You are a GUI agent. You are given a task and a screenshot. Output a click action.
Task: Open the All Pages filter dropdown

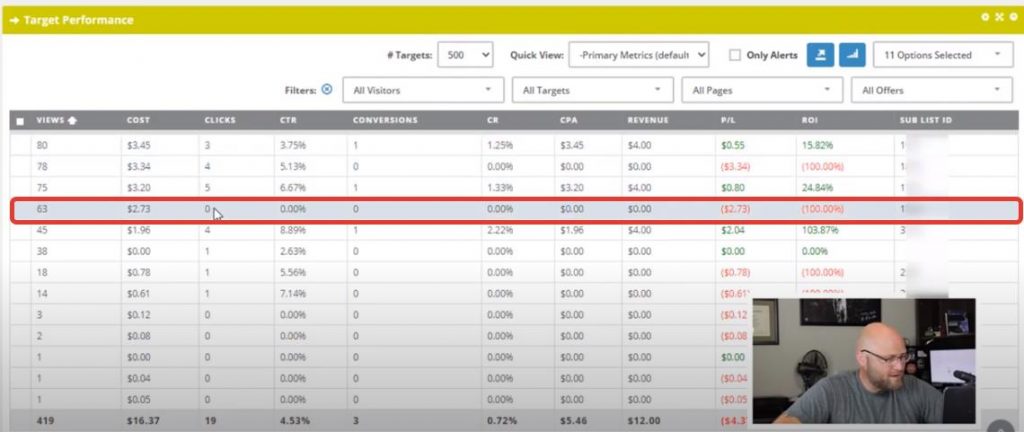762,90
